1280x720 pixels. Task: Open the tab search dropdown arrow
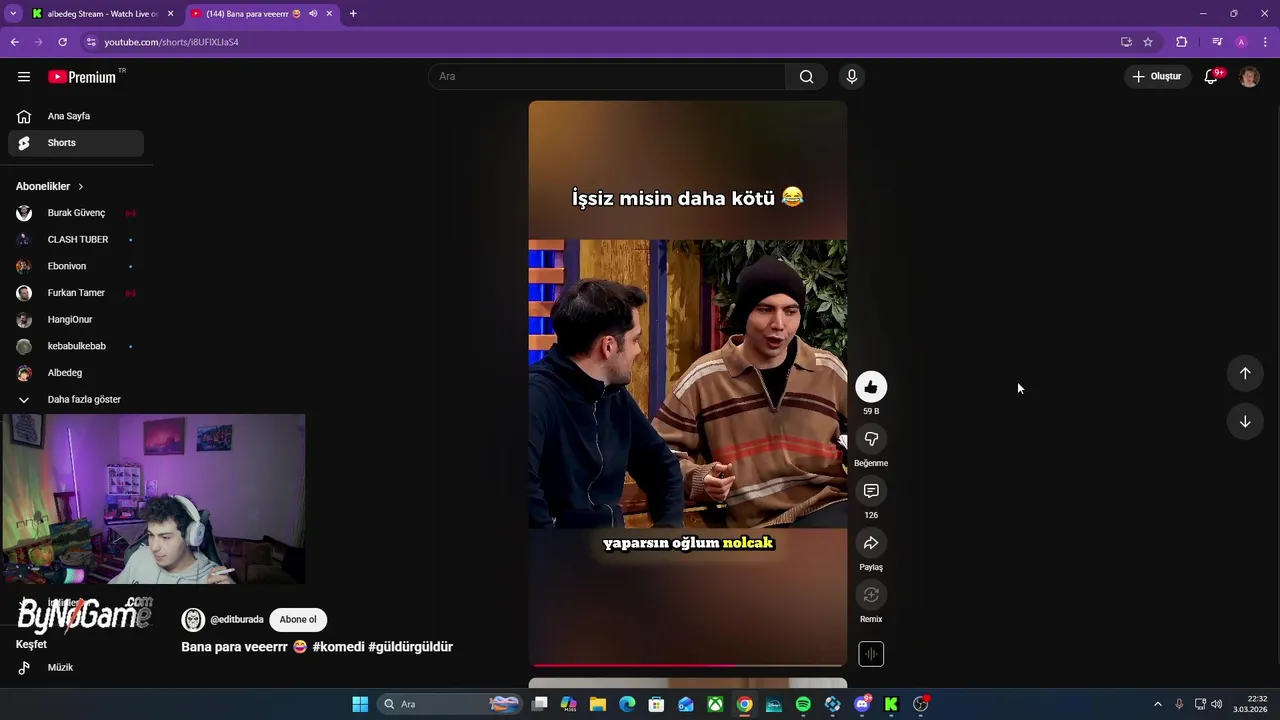(13, 14)
